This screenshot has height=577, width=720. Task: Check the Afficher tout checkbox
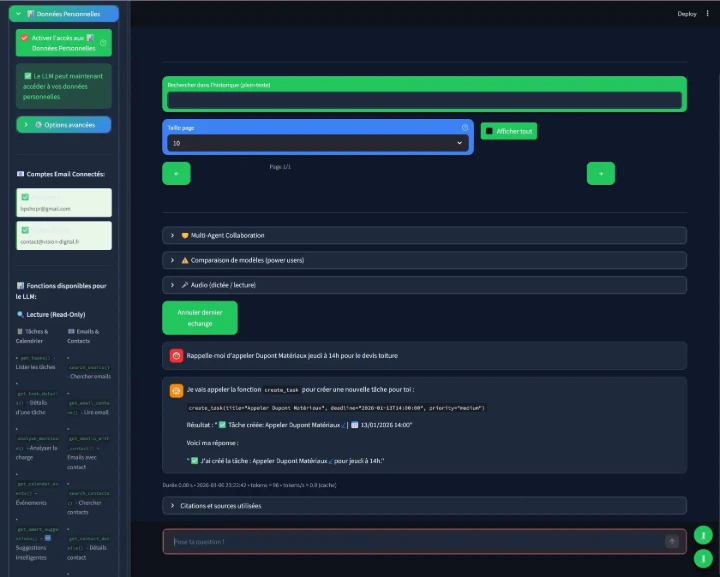tap(489, 131)
